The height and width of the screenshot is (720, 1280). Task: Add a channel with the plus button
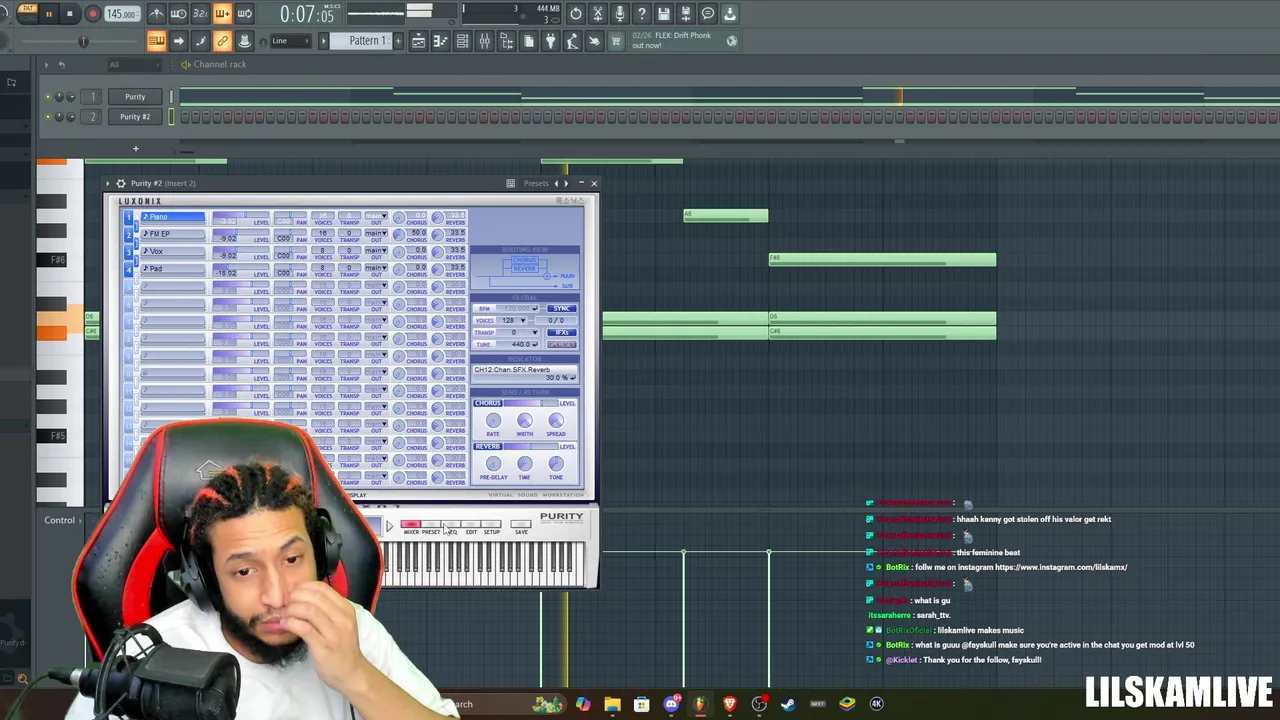pos(135,149)
